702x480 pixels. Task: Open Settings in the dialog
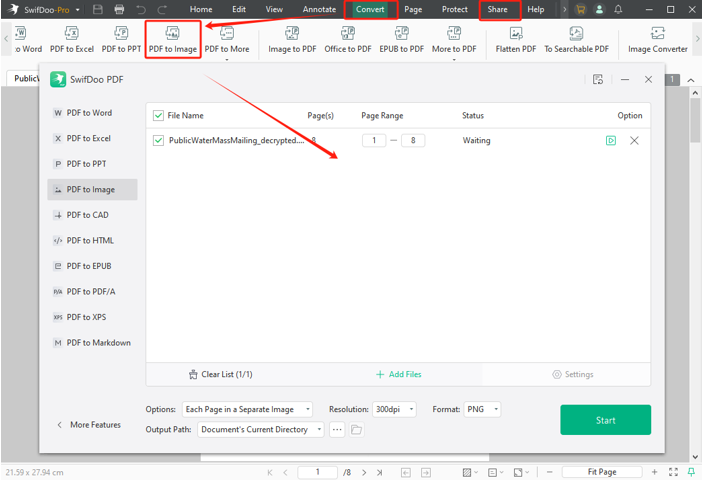pyautogui.click(x=573, y=374)
